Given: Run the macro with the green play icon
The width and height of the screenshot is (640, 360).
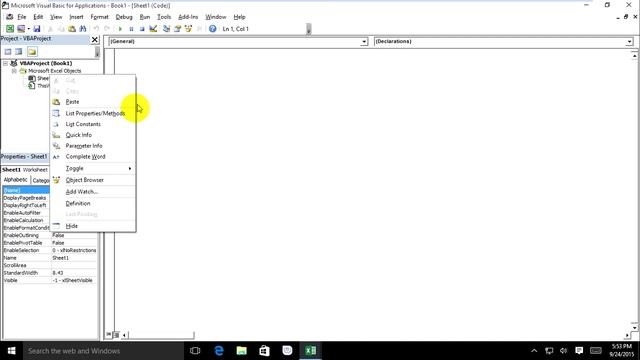Looking at the screenshot, I should tap(120, 29).
